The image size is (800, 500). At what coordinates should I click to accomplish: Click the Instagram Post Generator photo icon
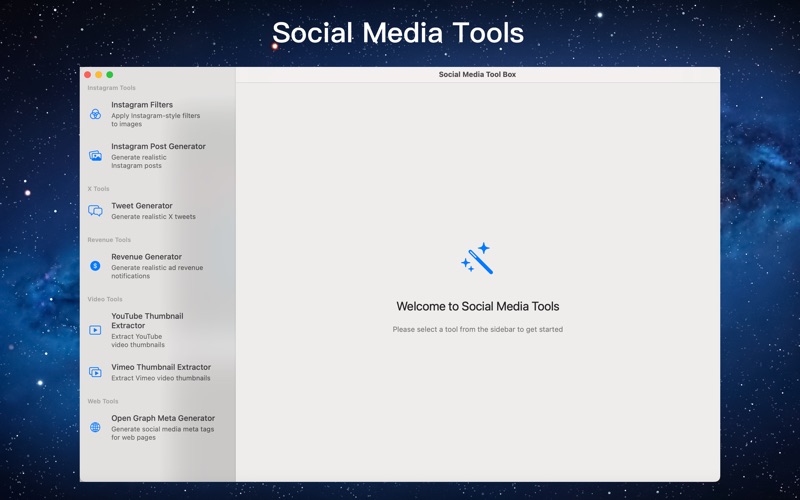click(x=95, y=156)
